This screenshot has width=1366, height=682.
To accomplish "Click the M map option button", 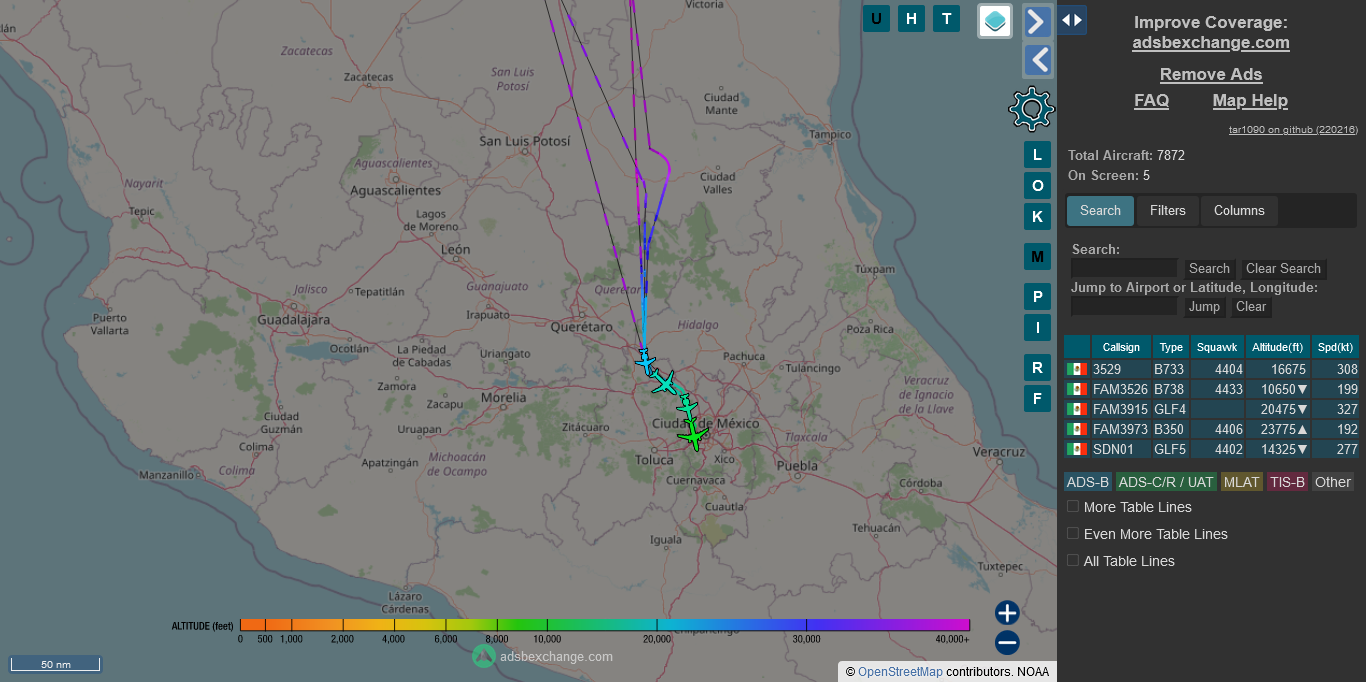I will 1037,257.
